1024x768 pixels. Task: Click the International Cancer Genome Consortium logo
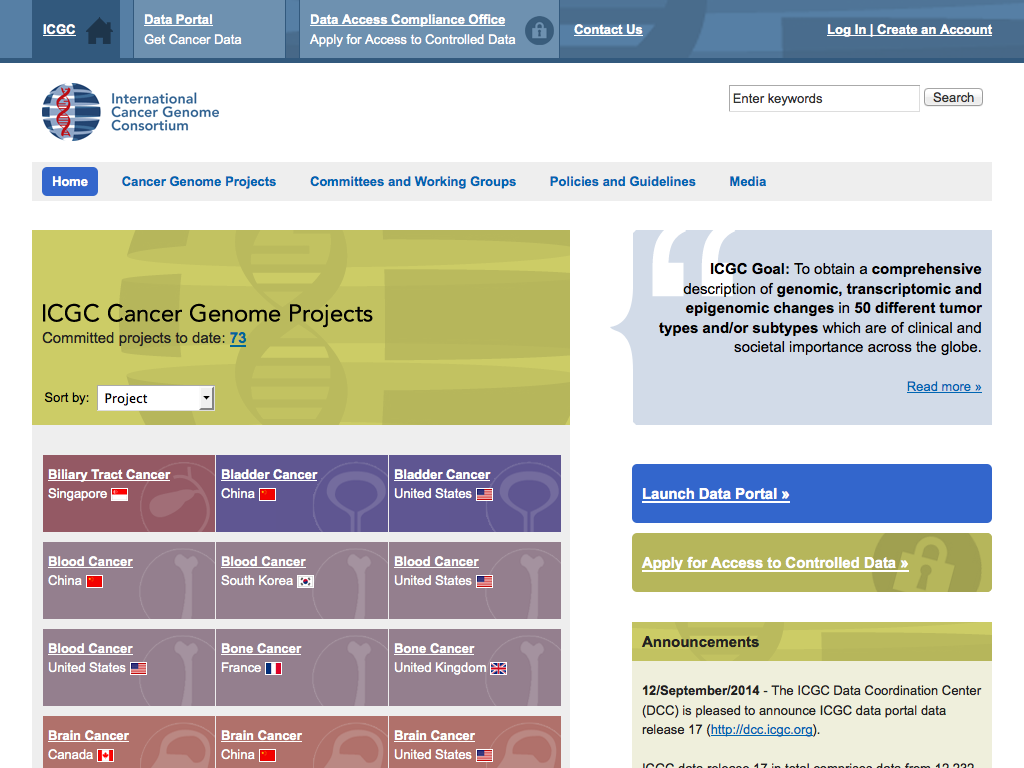131,112
